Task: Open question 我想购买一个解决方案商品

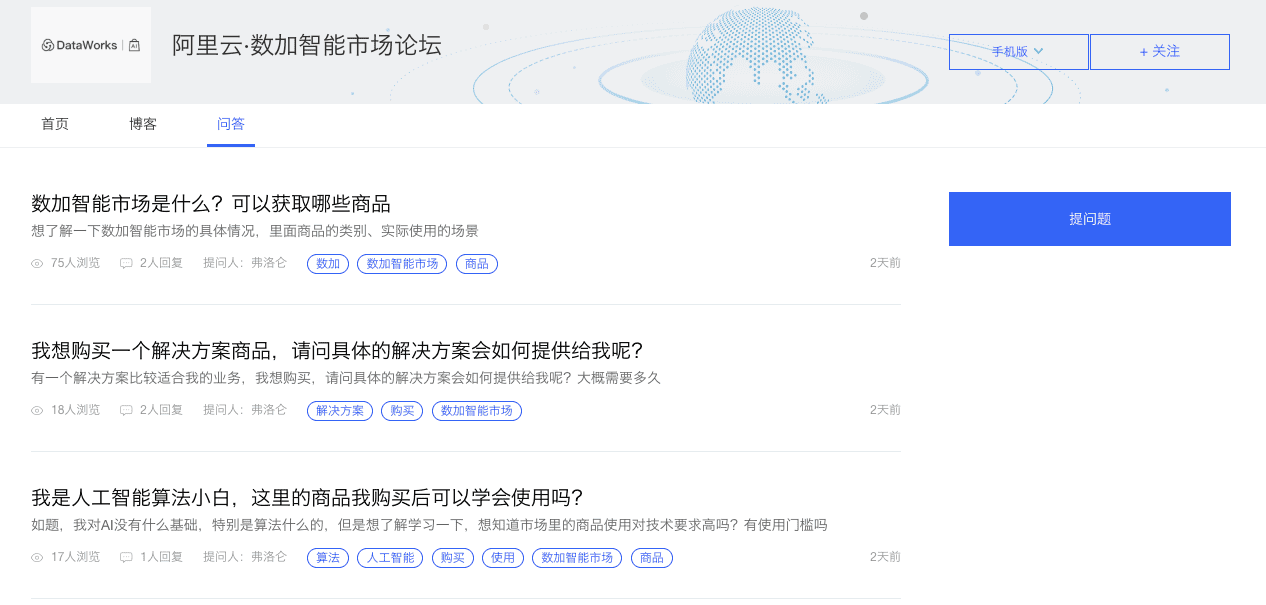Action: tap(337, 351)
